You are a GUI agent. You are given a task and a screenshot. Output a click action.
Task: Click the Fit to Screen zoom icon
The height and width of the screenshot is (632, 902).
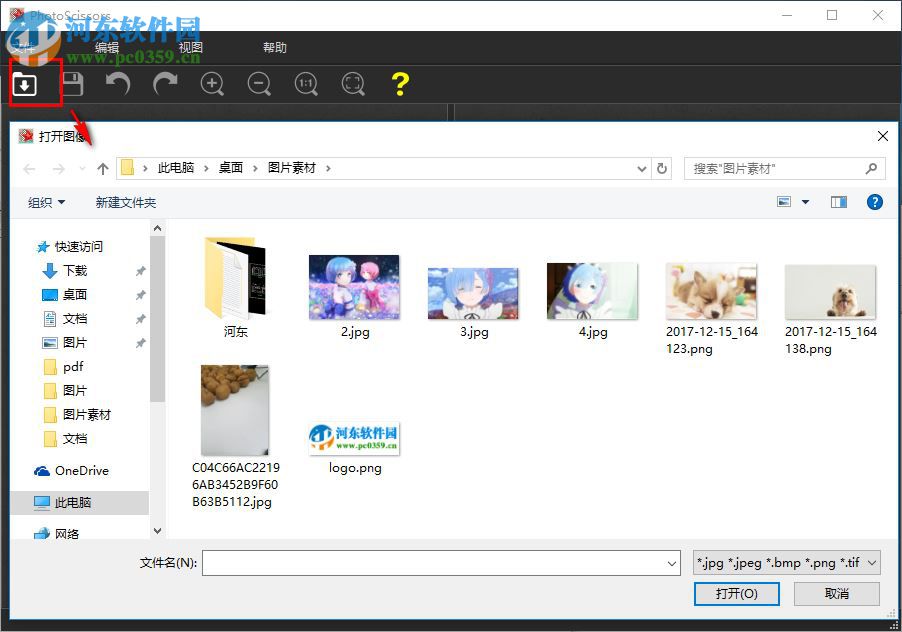click(x=353, y=84)
